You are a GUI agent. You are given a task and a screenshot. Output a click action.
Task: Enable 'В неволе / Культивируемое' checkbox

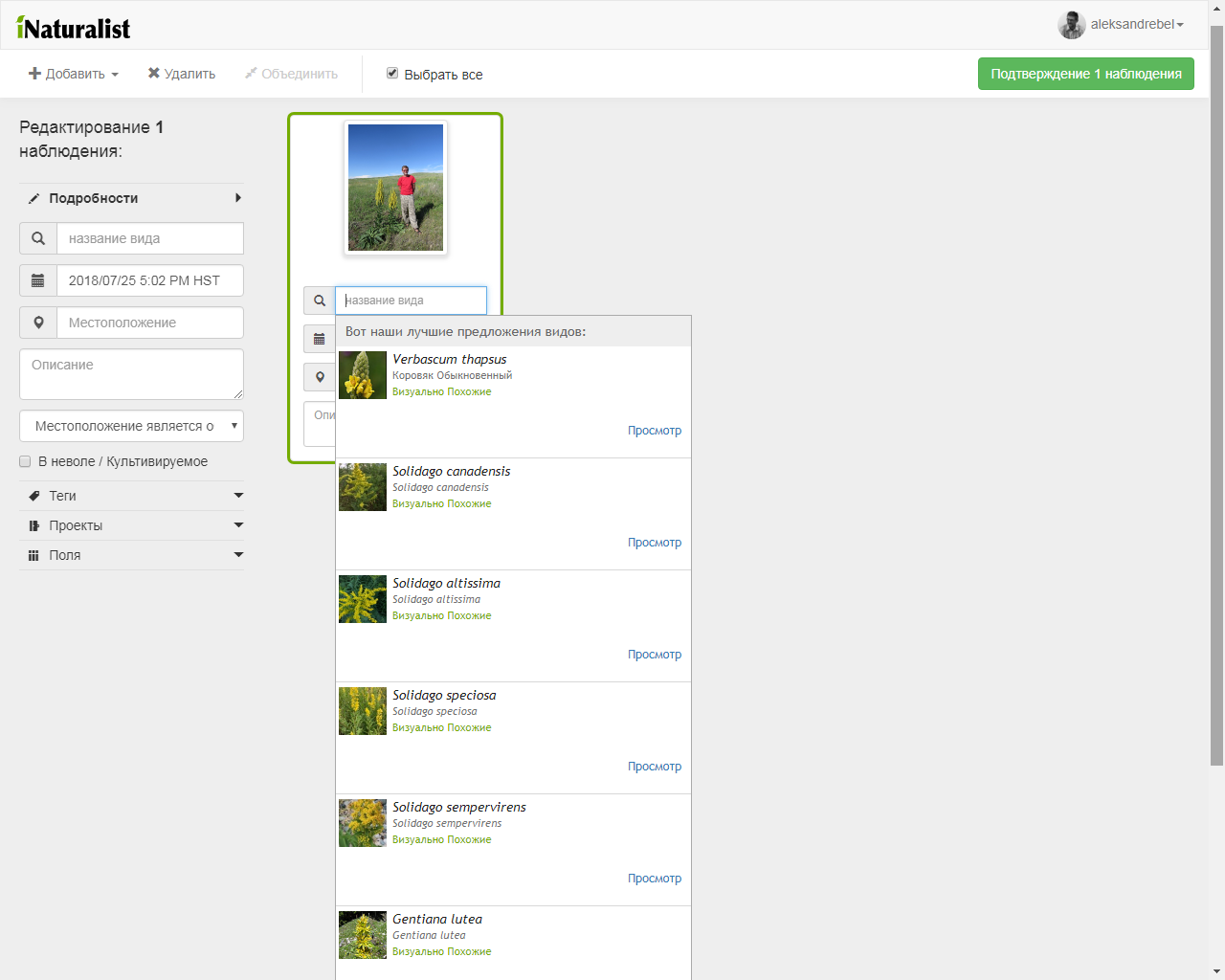pyautogui.click(x=26, y=461)
